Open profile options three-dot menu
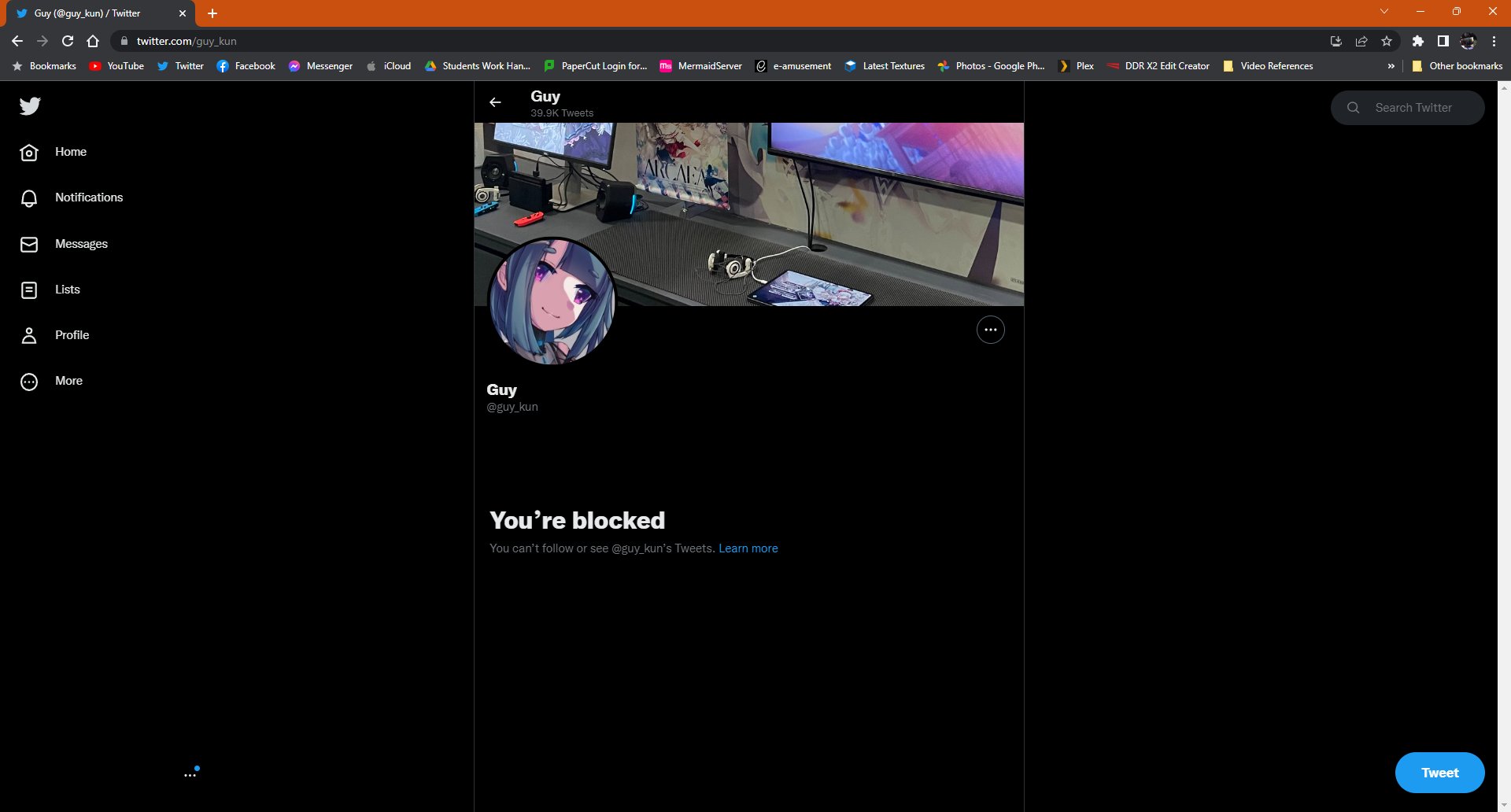Screen dimensions: 1511x812 (x=990, y=330)
